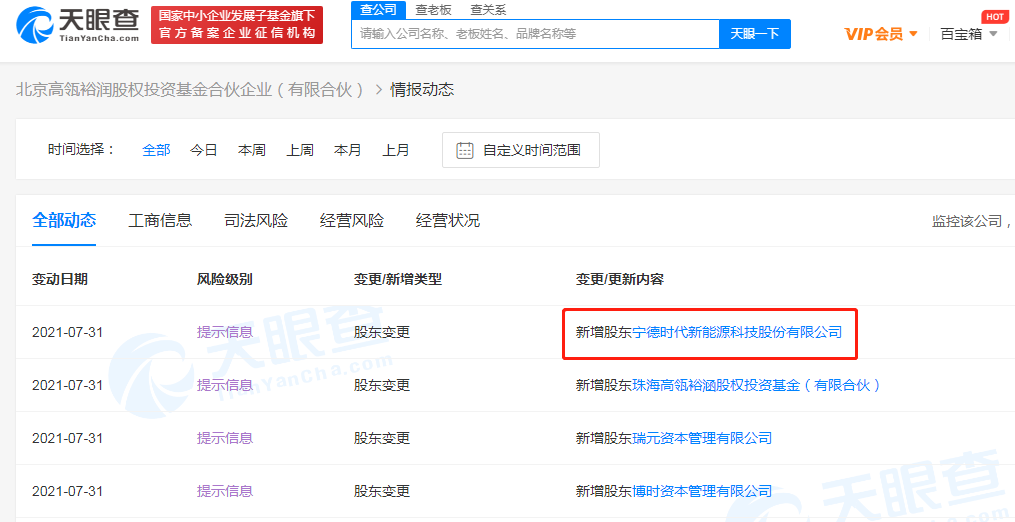Click 变更/更新内容 column header
1015x522 pixels.
(x=619, y=279)
